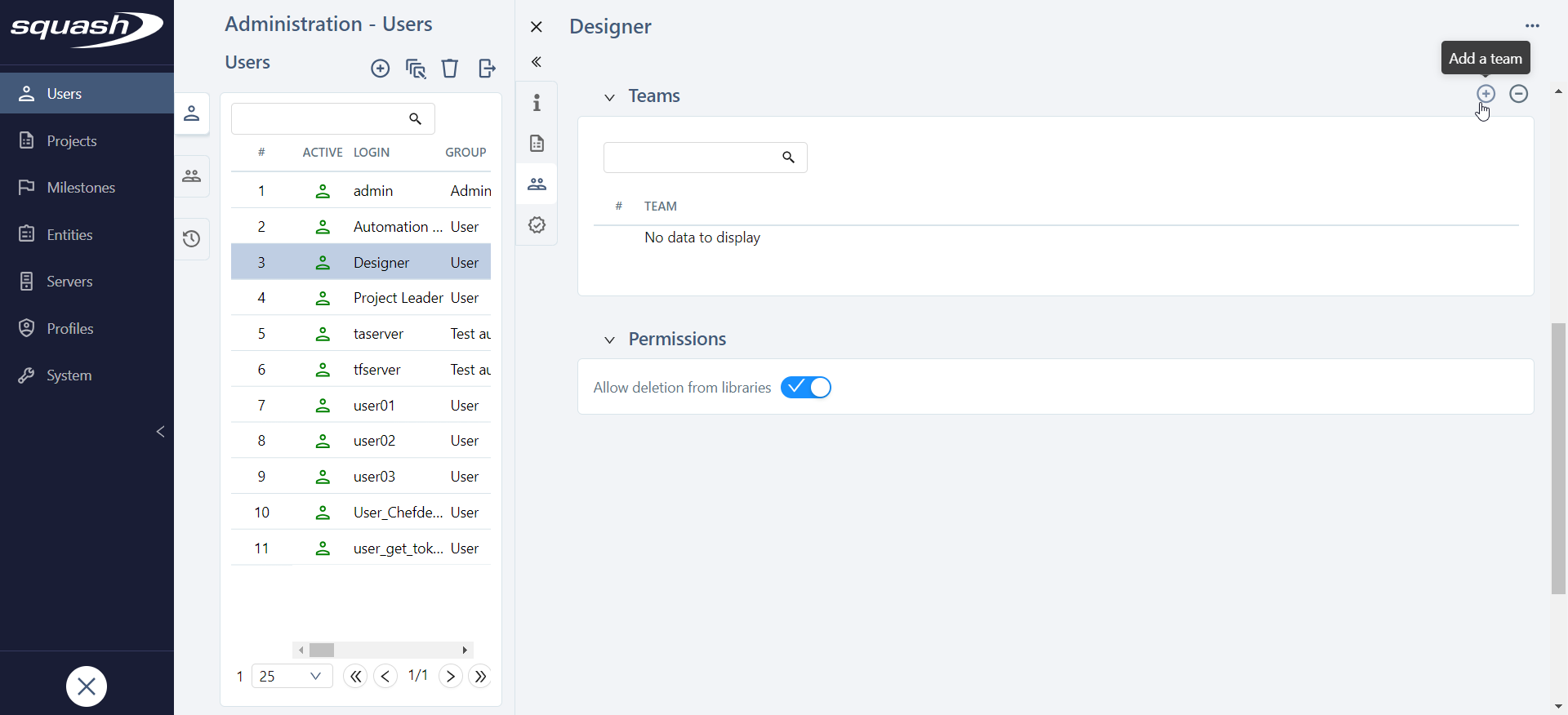Click the remove team minus icon
This screenshot has width=1568, height=715.
pyautogui.click(x=1518, y=94)
